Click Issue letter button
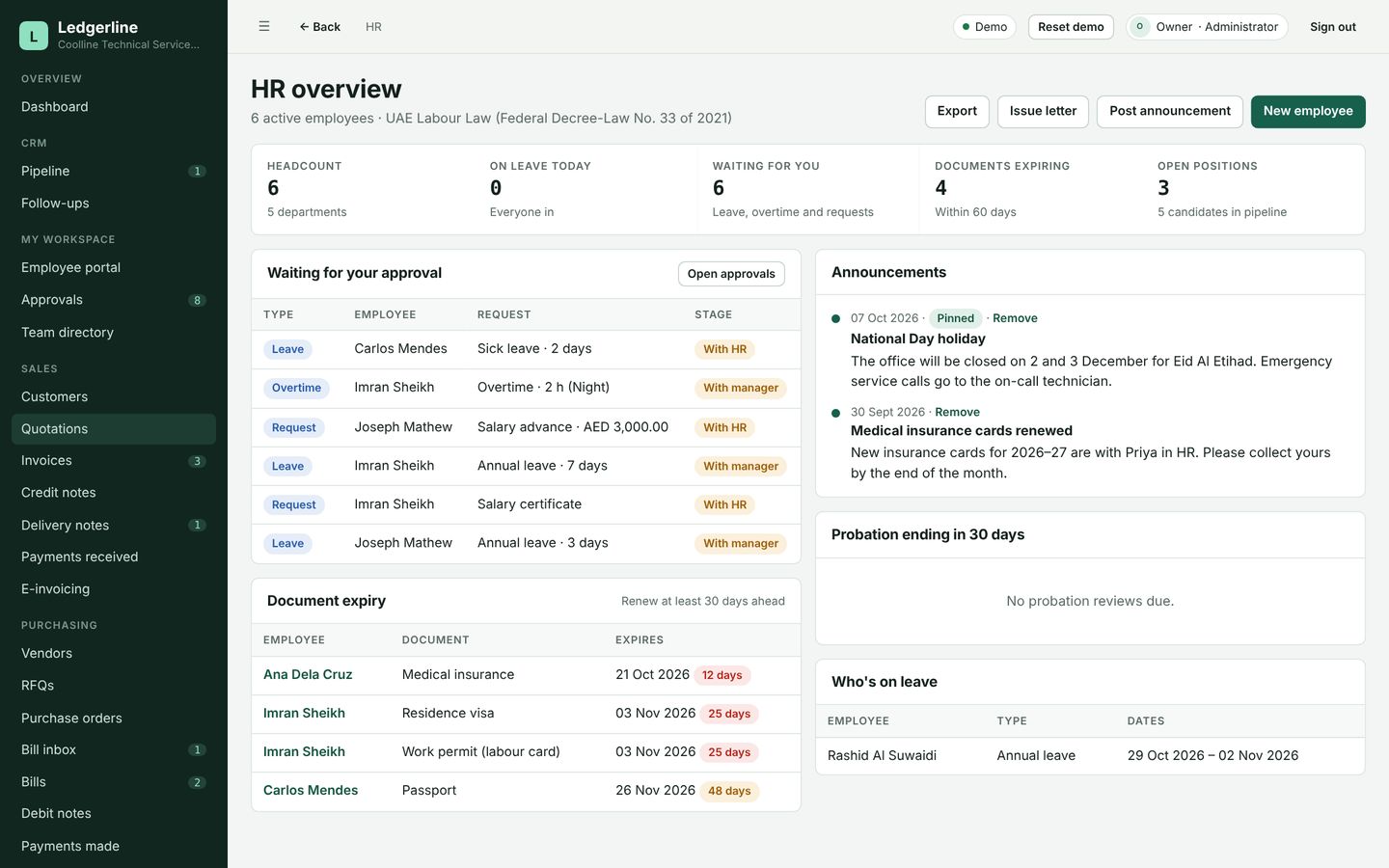 (x=1043, y=111)
